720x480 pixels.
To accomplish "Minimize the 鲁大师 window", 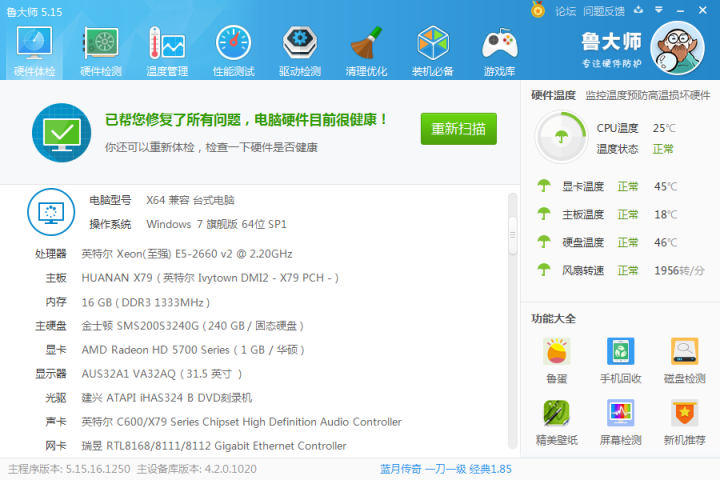I will click(x=681, y=11).
